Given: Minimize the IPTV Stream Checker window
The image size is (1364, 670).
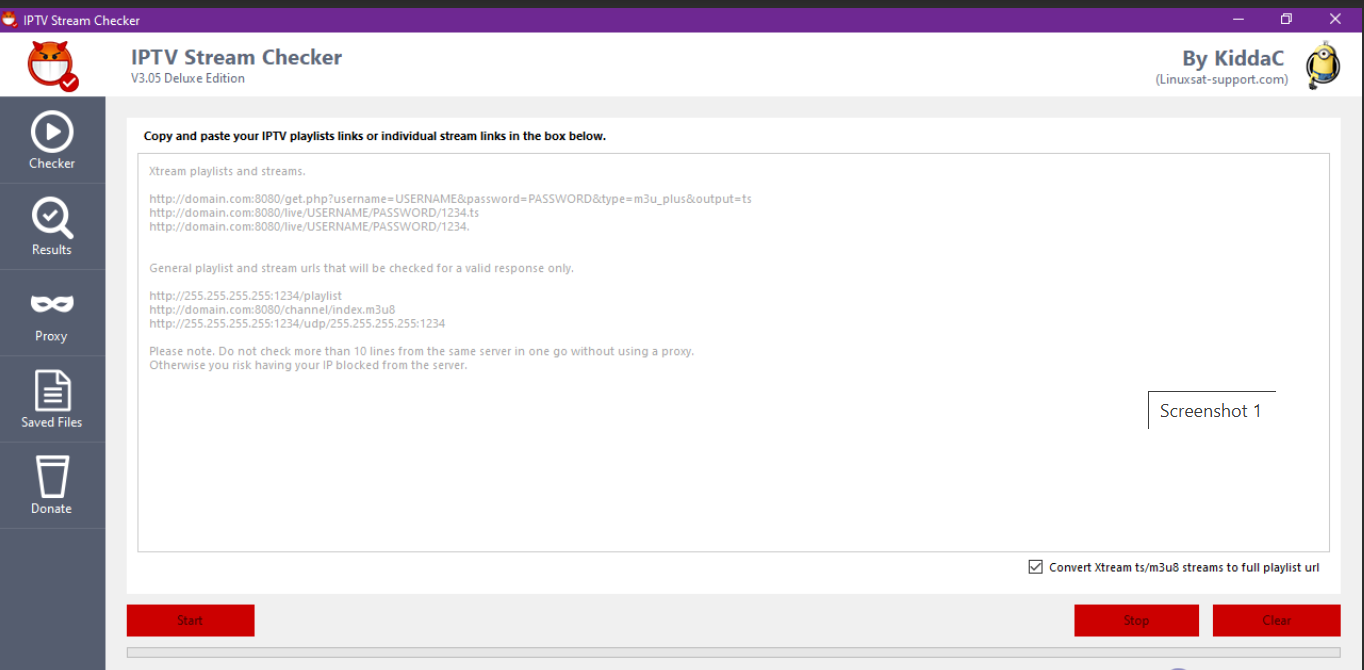Looking at the screenshot, I should [1237, 19].
